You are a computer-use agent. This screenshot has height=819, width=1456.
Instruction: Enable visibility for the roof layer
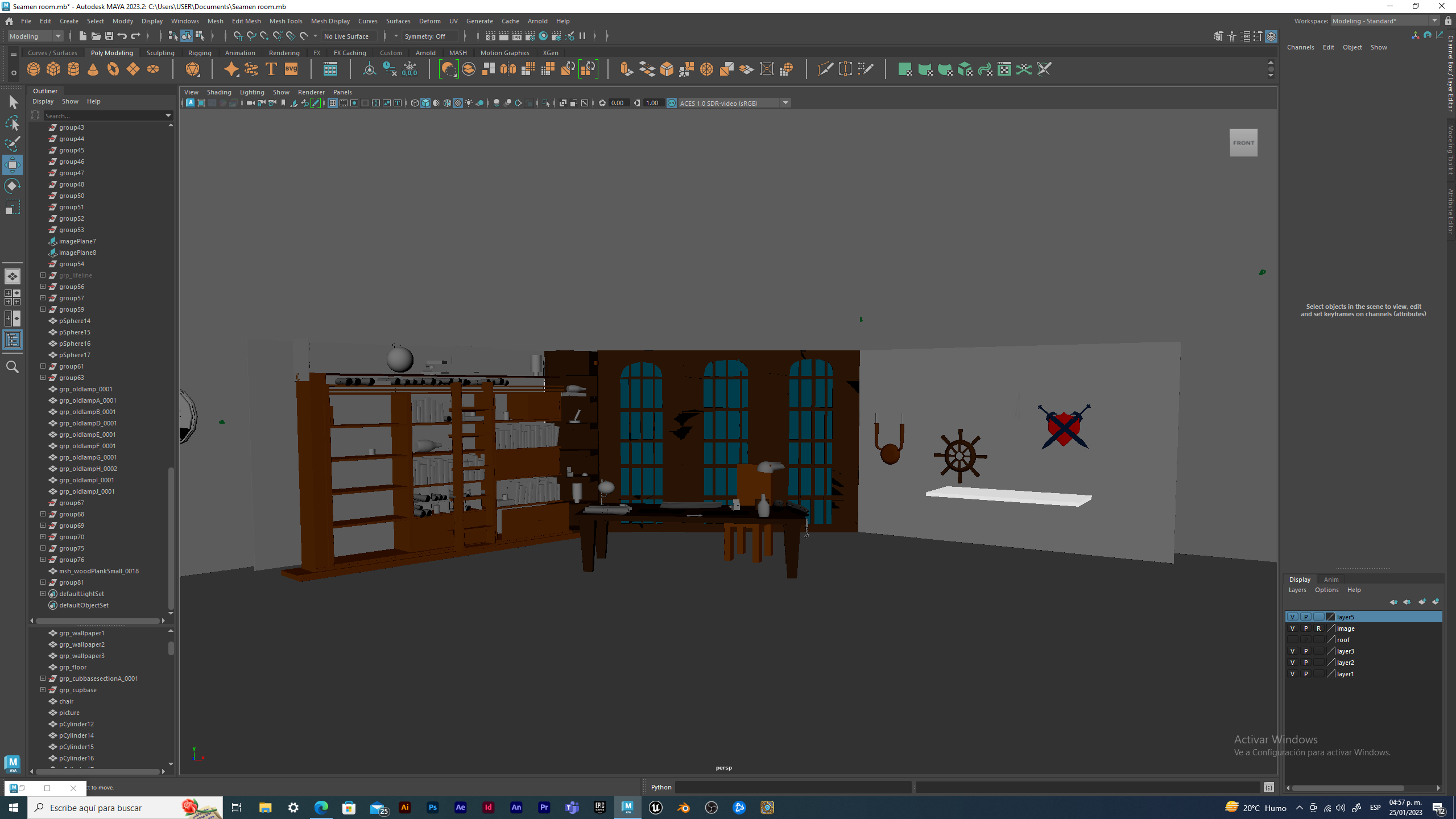click(x=1292, y=640)
